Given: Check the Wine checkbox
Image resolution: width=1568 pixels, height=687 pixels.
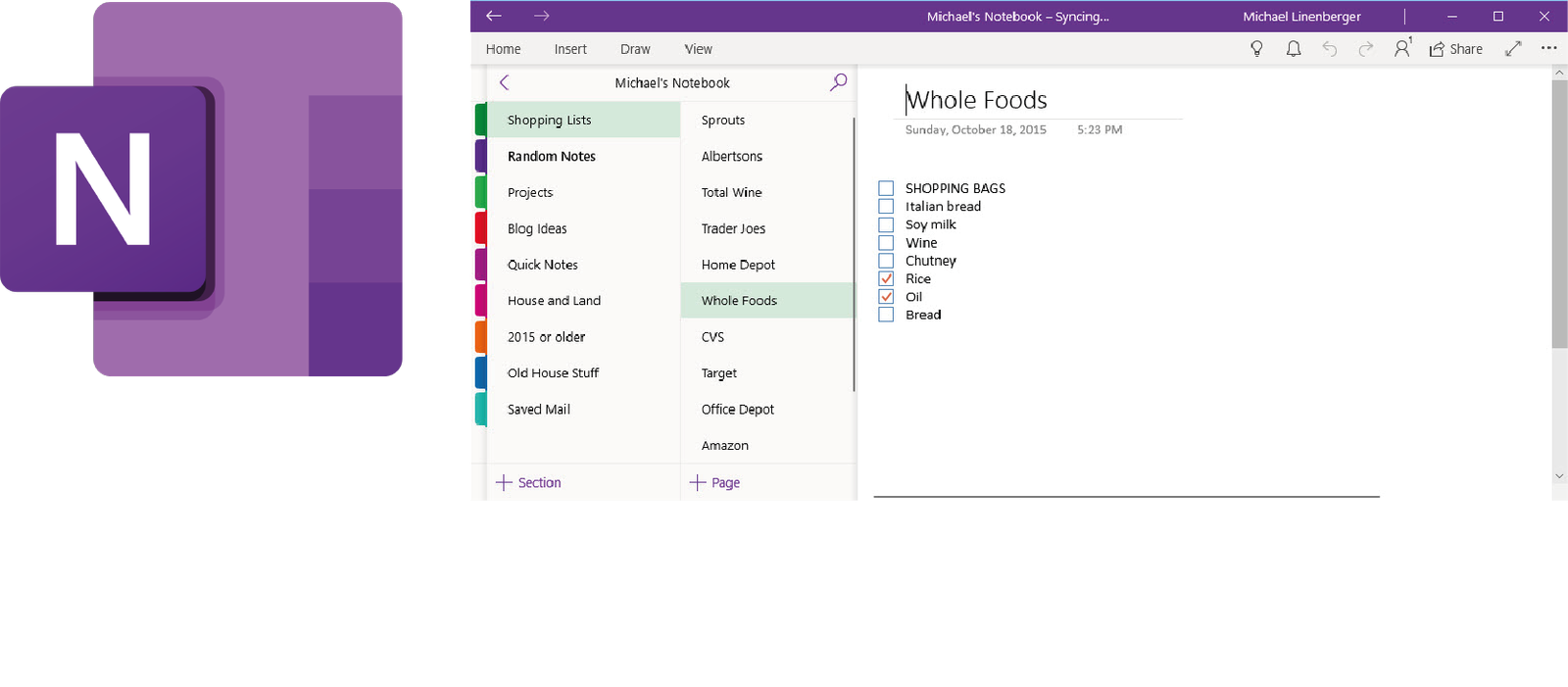Looking at the screenshot, I should [886, 242].
